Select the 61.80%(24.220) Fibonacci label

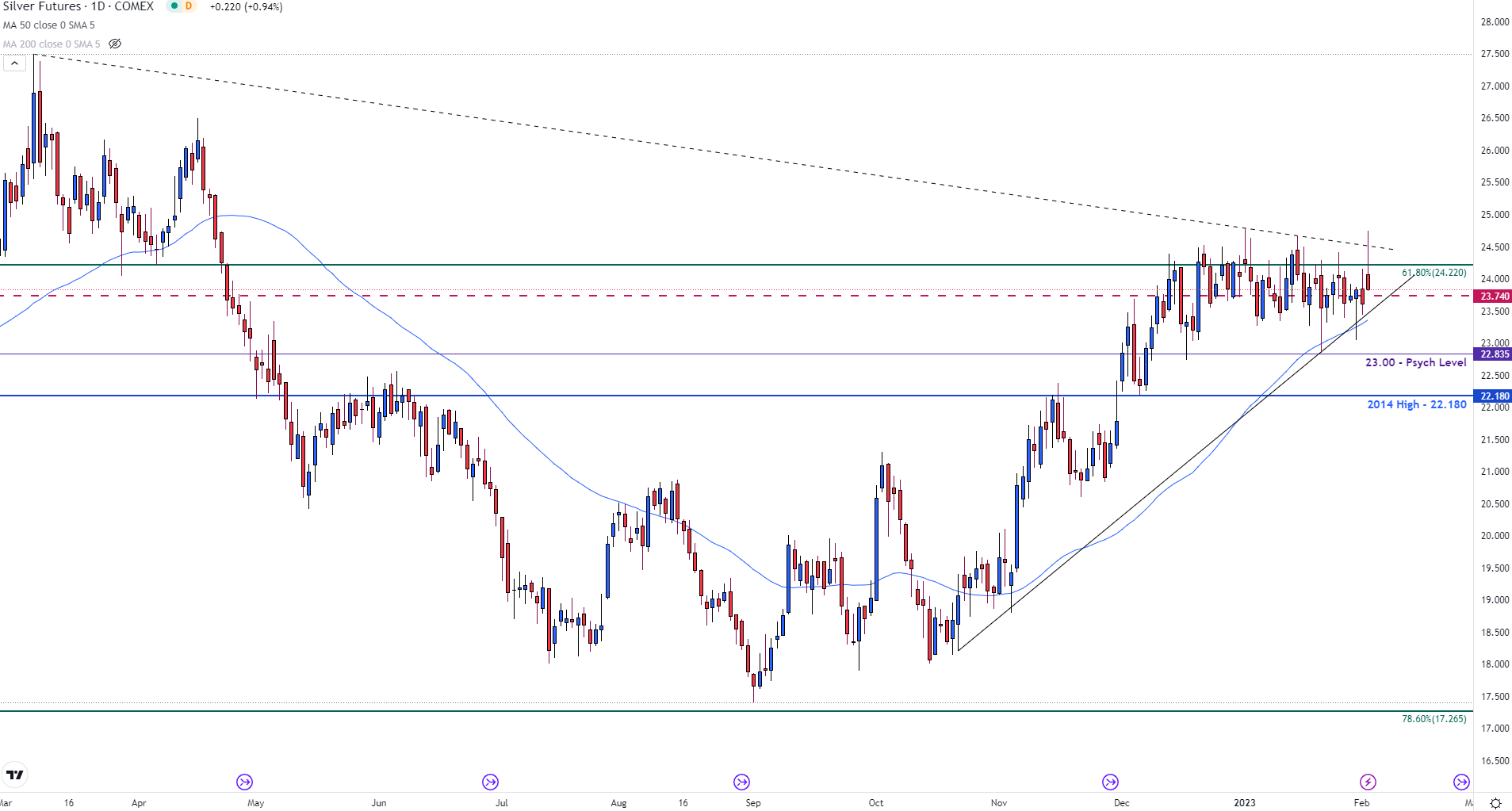tap(1434, 273)
